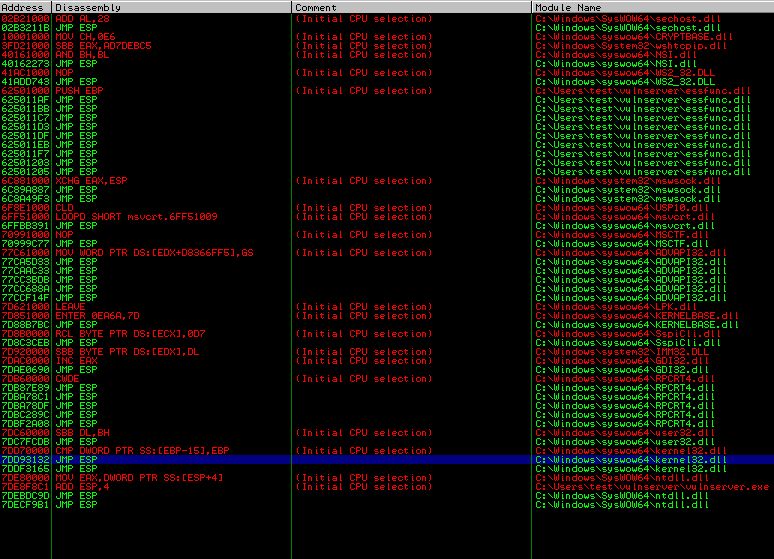This screenshot has height=559, width=774.
Task: Select KERNELBASE.dll address 7D88B7BC
Action: click(25, 324)
